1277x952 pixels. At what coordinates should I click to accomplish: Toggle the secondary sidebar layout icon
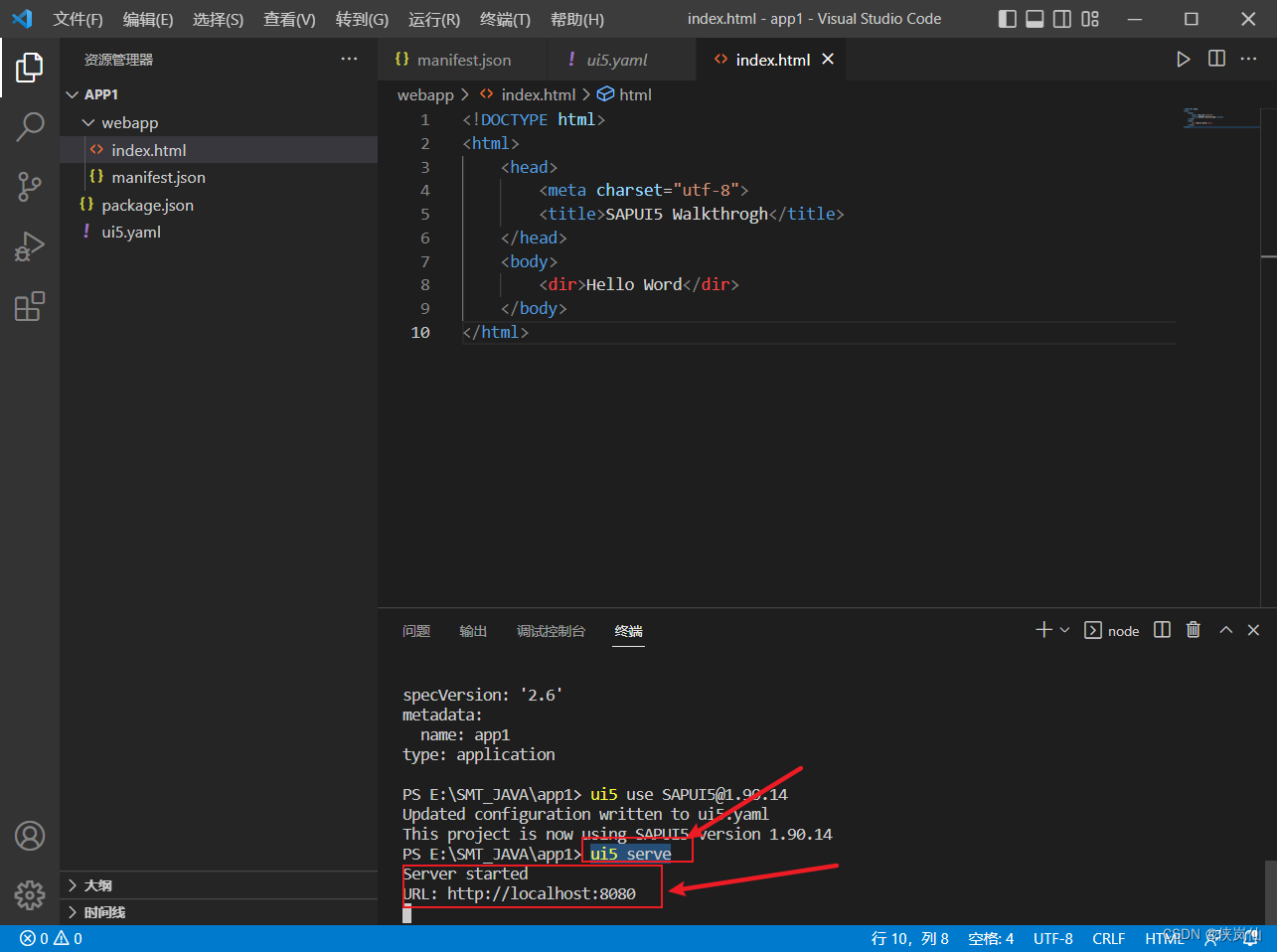coord(1062,19)
